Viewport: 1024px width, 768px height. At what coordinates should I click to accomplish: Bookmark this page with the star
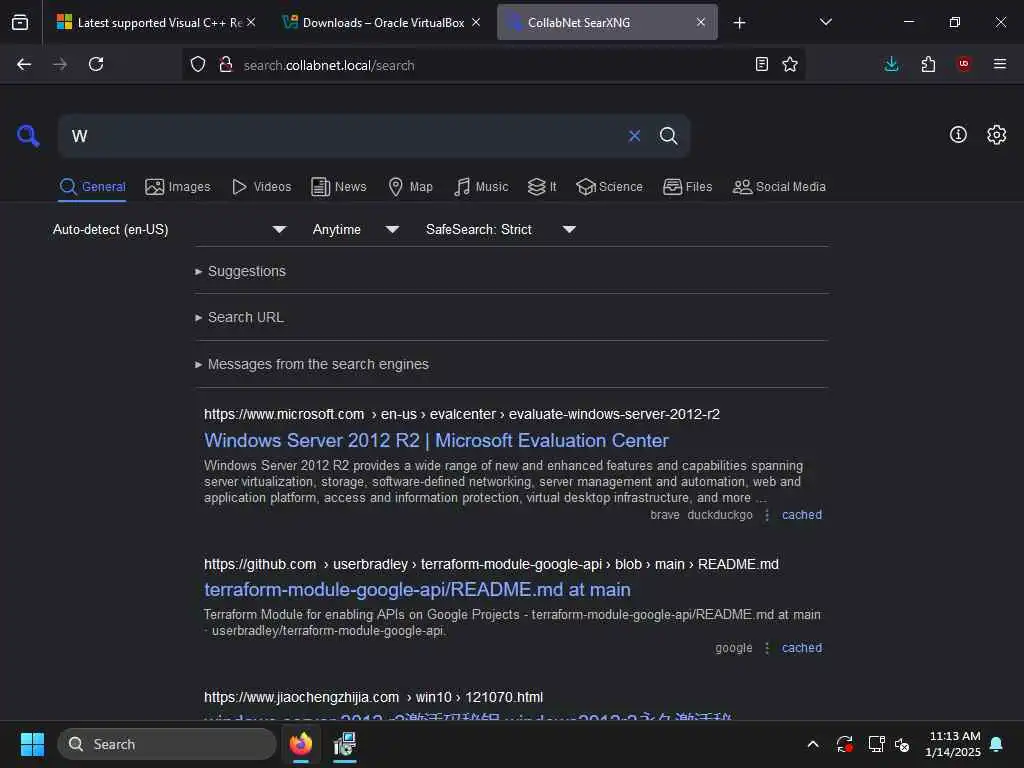tap(790, 64)
